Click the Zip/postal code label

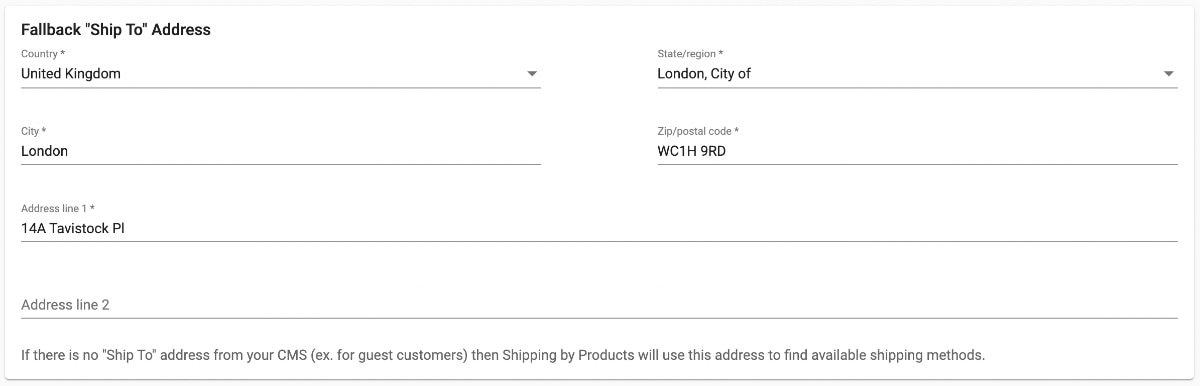(698, 131)
